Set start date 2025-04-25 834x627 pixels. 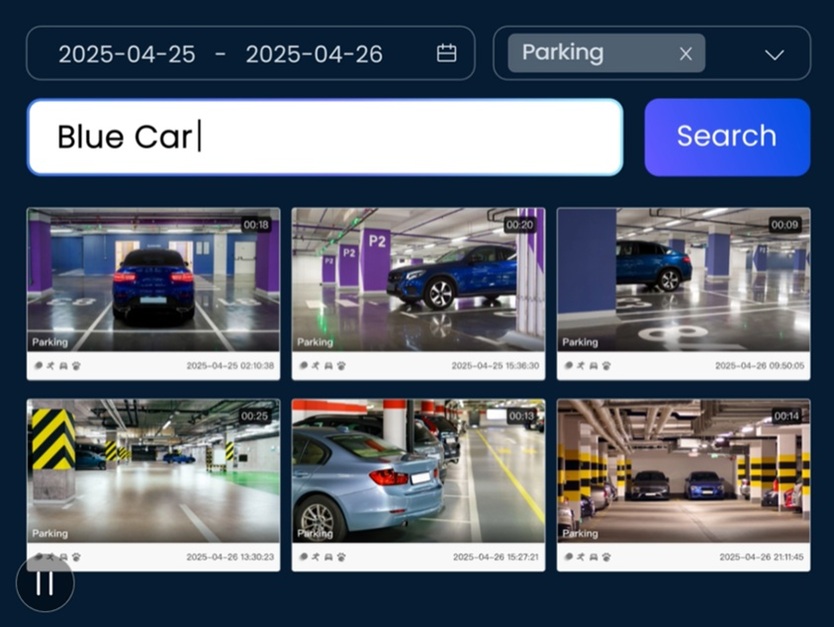(127, 54)
